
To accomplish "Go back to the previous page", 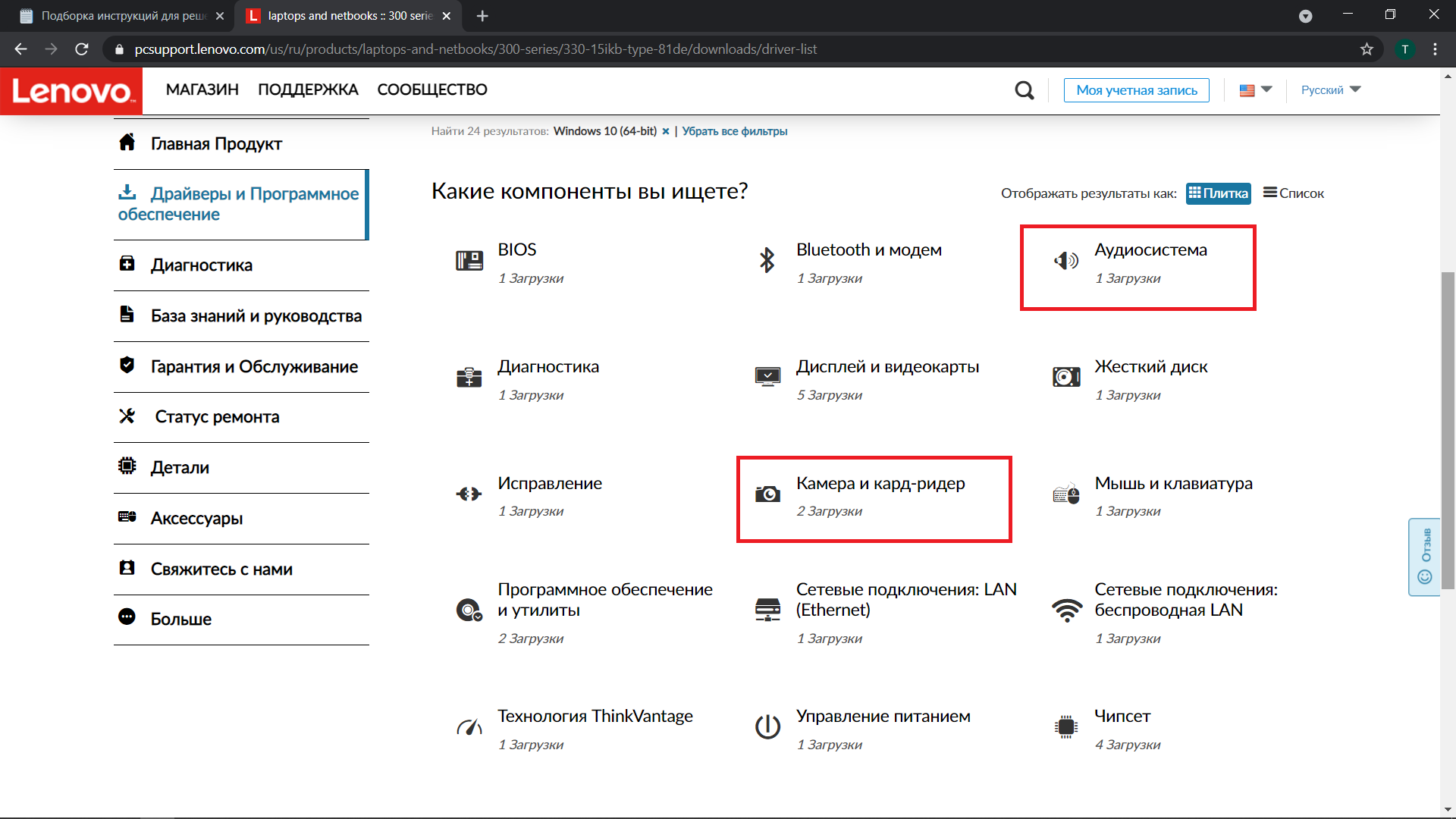I will pos(20,49).
